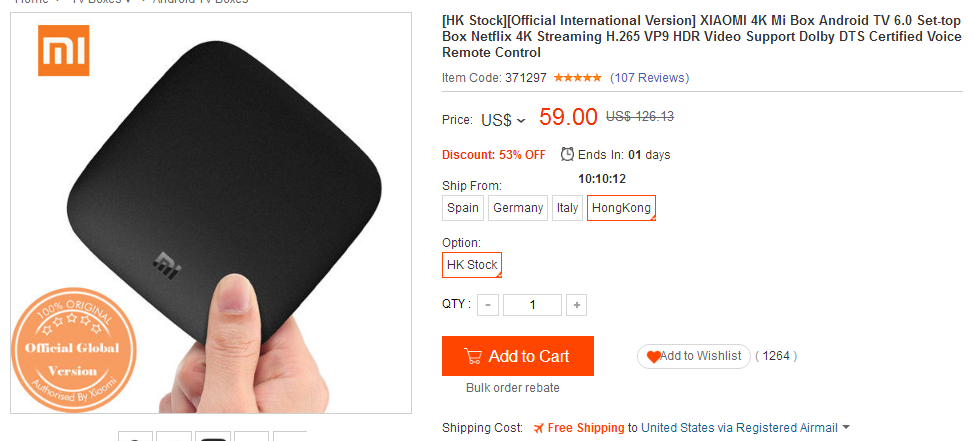This screenshot has height=441, width=973.
Task: Open the 107 Reviews link
Action: pyautogui.click(x=649, y=78)
